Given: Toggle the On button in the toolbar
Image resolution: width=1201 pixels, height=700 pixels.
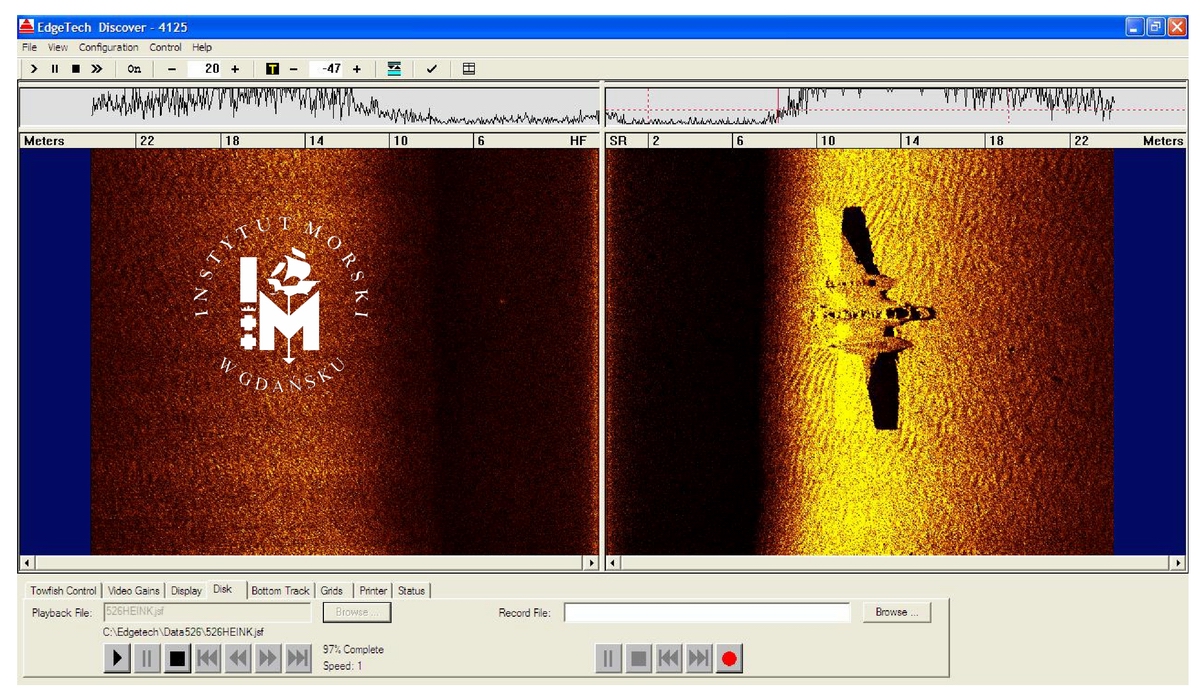Looking at the screenshot, I should [x=134, y=69].
